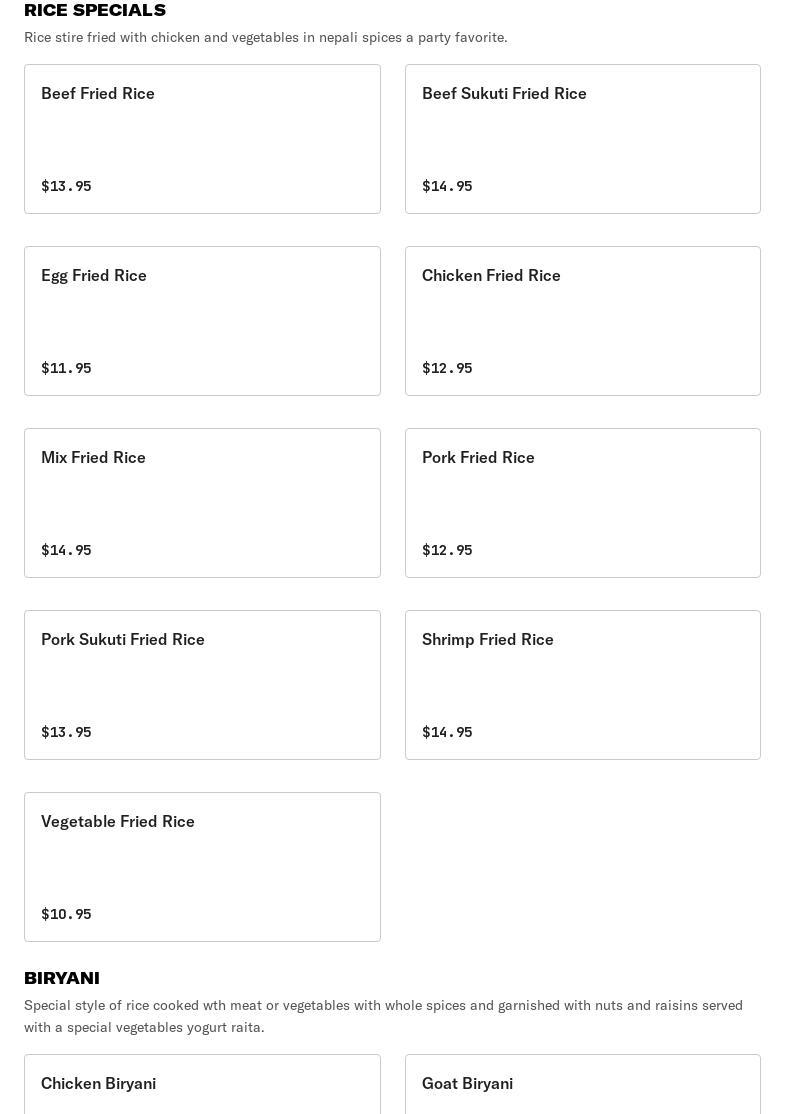Screen dimensions: 785x1114
Task: Choose the Shrimp Fried Rice card
Action: coord(582,685)
